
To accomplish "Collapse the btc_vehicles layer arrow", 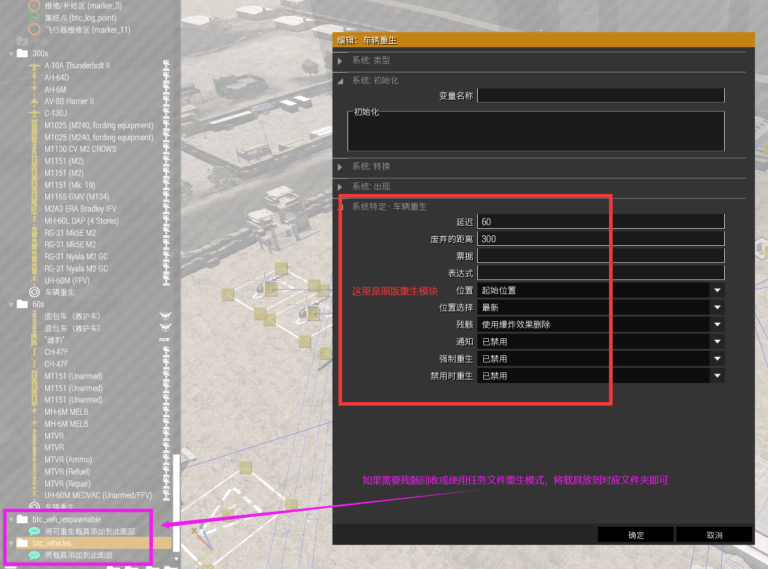I will click(11, 544).
